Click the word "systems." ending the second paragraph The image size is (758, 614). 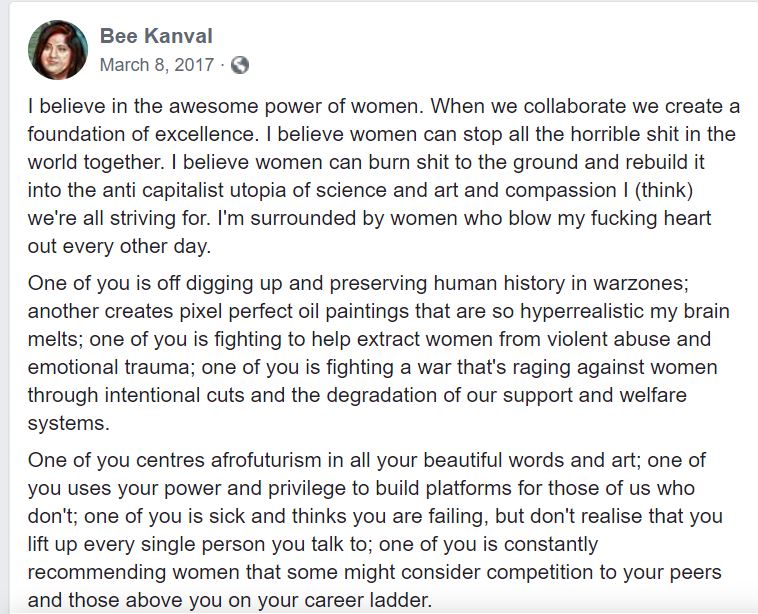pyautogui.click(x=64, y=423)
